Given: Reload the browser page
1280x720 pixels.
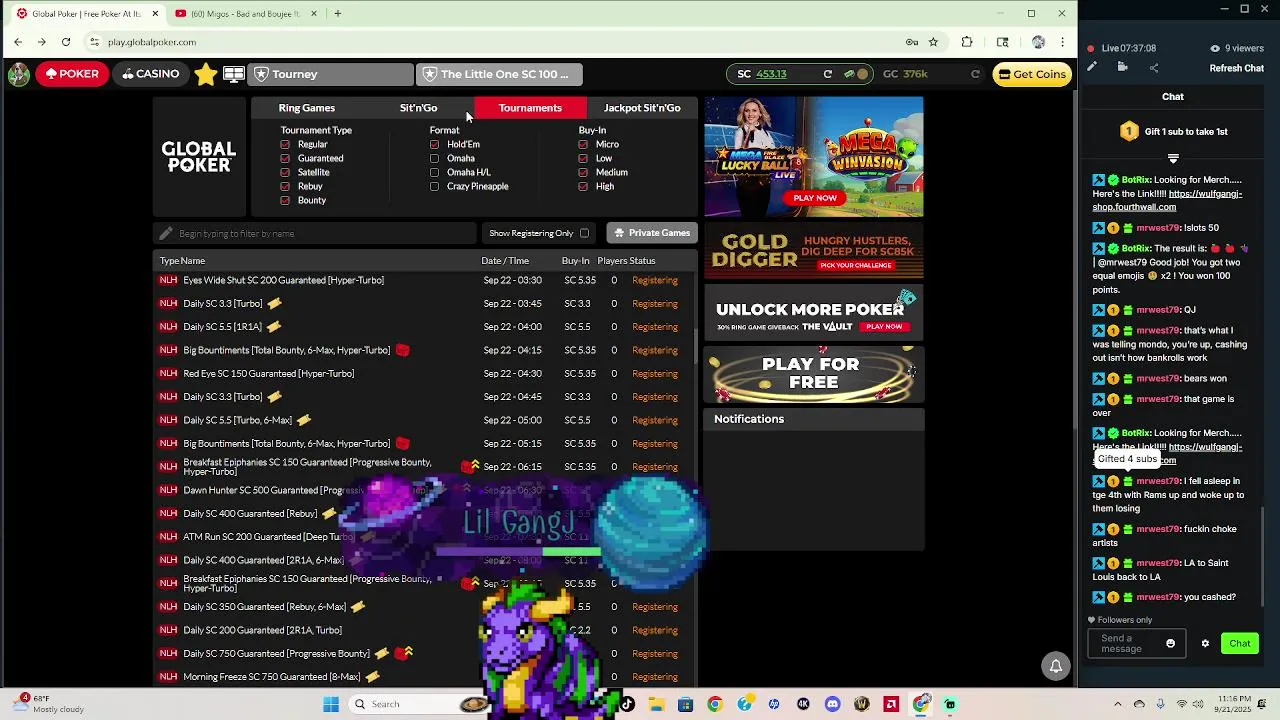Looking at the screenshot, I should [x=66, y=42].
